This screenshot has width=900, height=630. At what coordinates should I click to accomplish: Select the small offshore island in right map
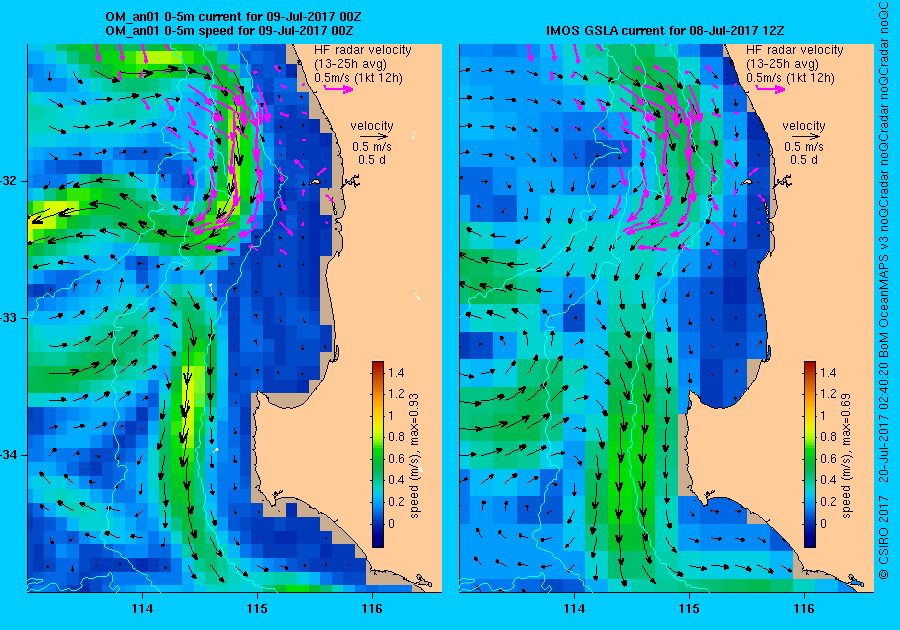(746, 182)
